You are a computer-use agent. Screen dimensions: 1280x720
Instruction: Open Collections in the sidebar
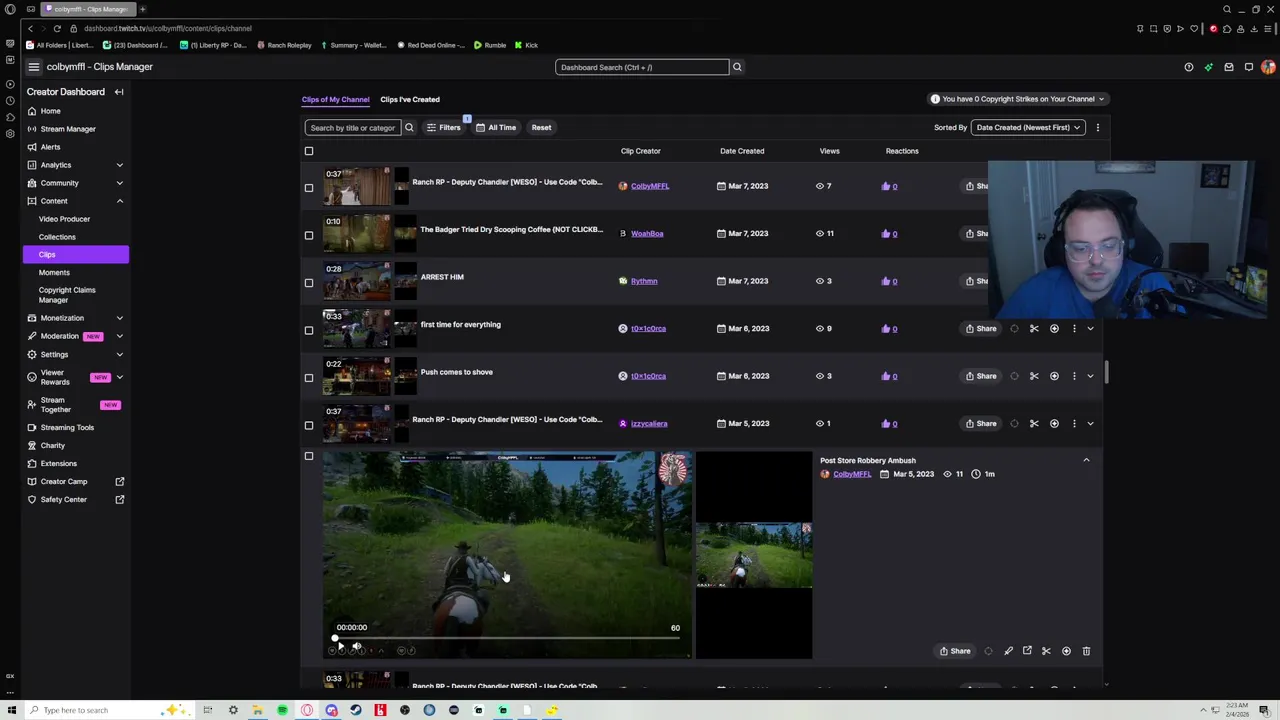tap(57, 237)
